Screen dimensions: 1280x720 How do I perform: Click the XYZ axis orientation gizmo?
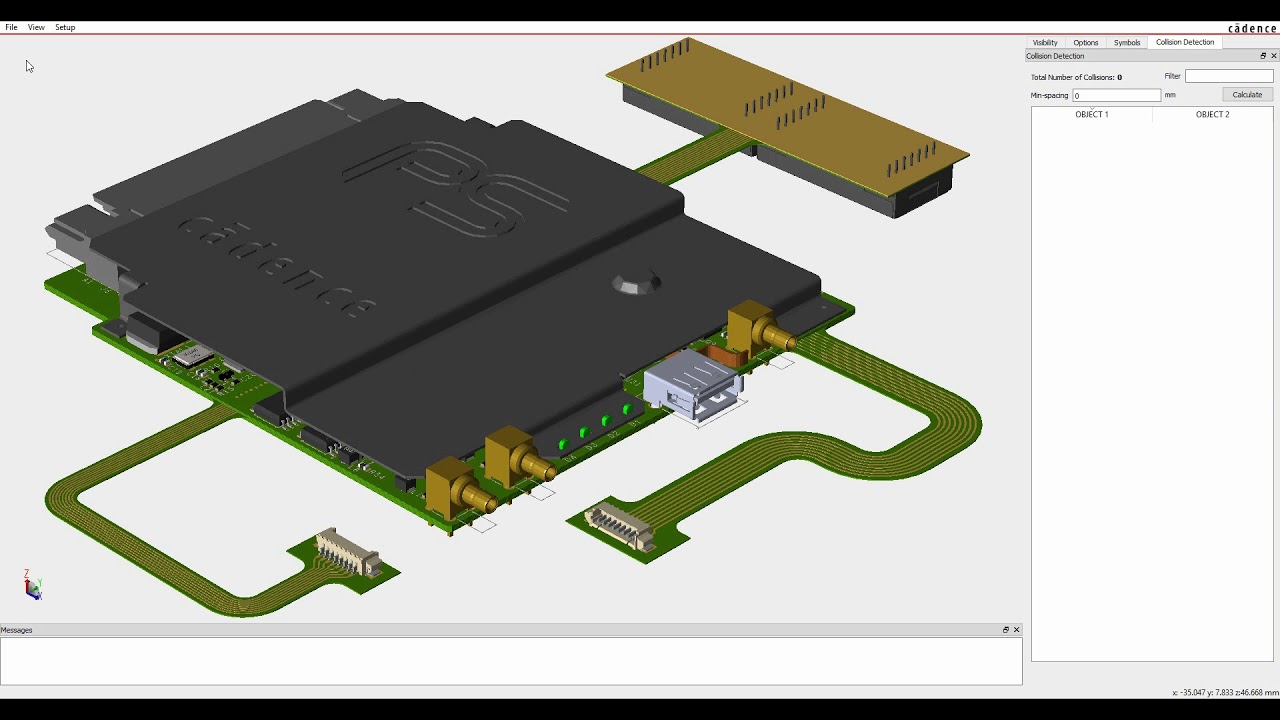coord(33,586)
